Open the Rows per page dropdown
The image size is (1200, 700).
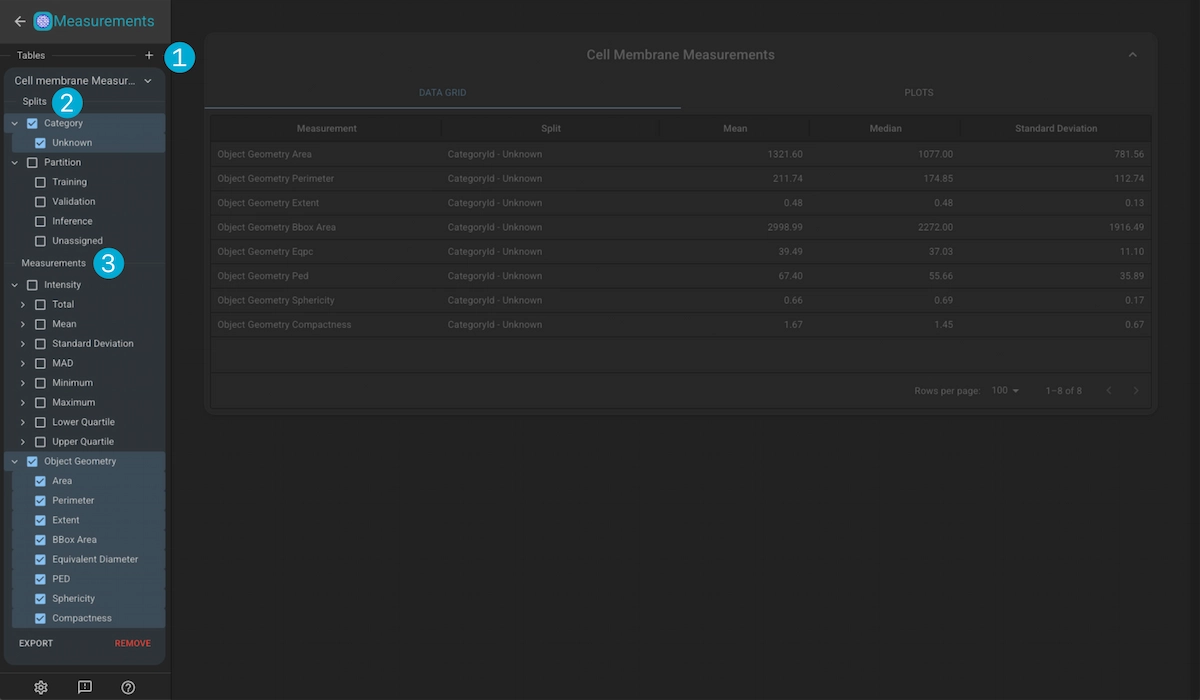click(1005, 390)
